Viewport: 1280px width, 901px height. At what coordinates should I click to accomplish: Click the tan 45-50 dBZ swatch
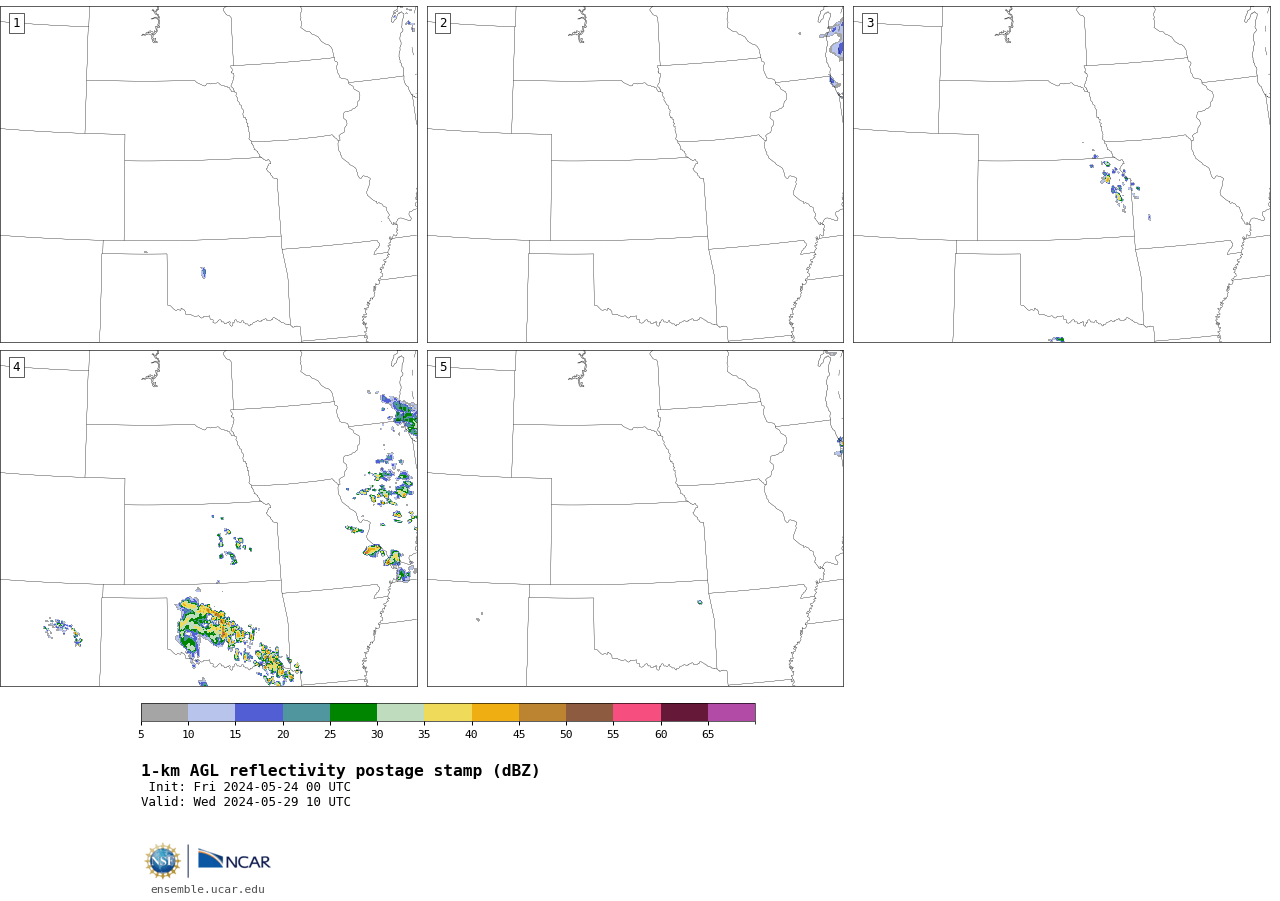[x=542, y=713]
